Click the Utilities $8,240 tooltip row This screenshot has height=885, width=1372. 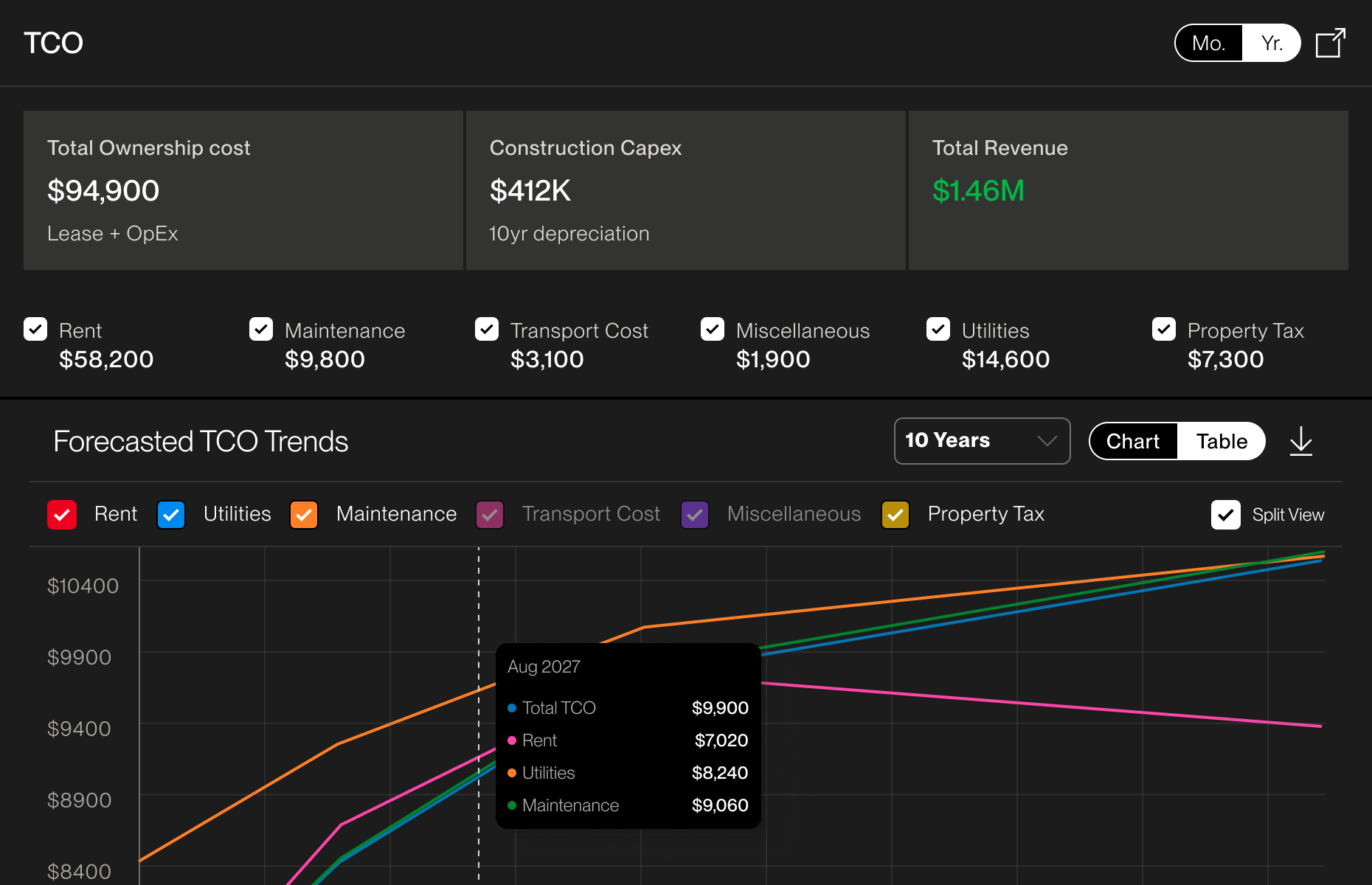point(628,773)
